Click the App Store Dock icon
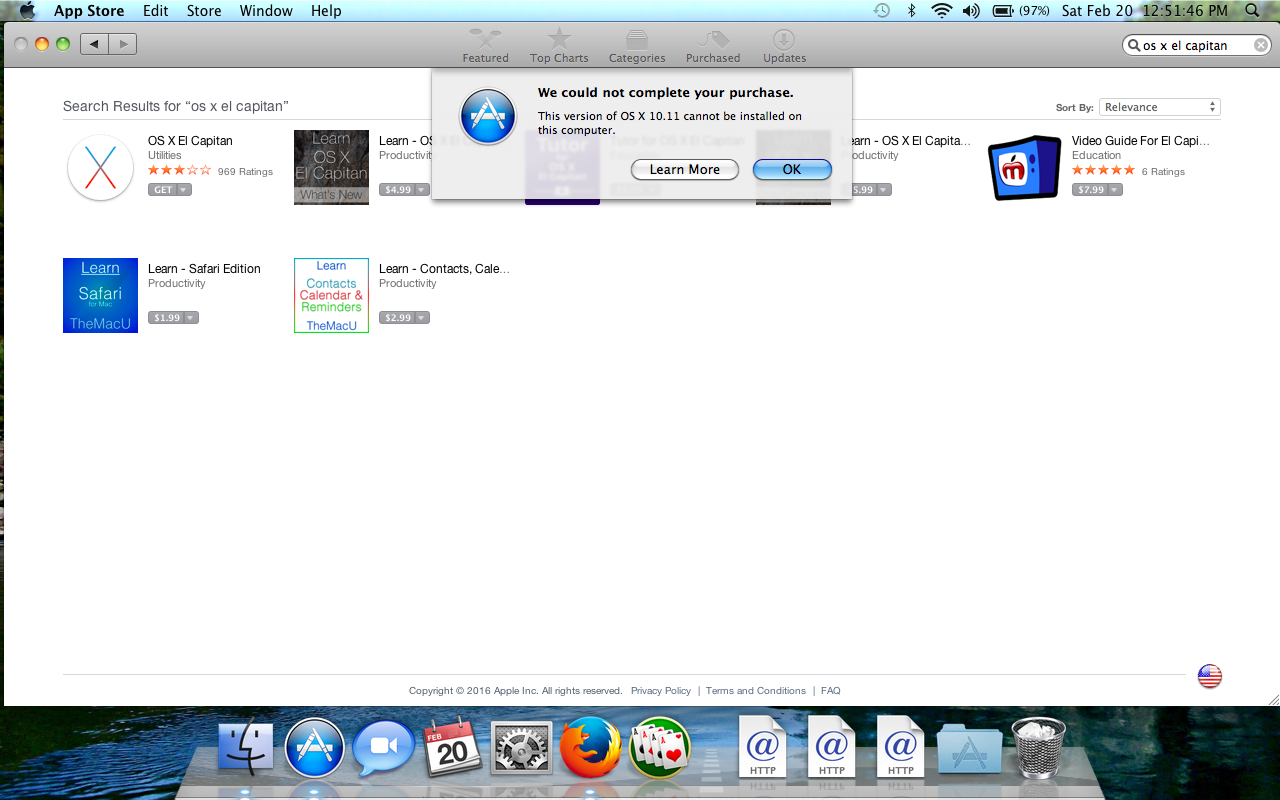Screen dimensions: 1280x800 tap(315, 748)
